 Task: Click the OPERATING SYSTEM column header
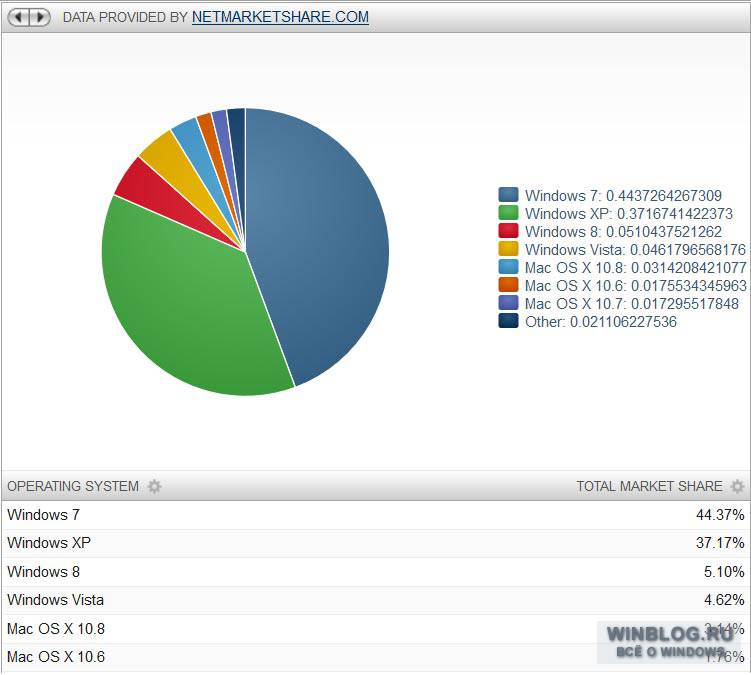click(73, 486)
